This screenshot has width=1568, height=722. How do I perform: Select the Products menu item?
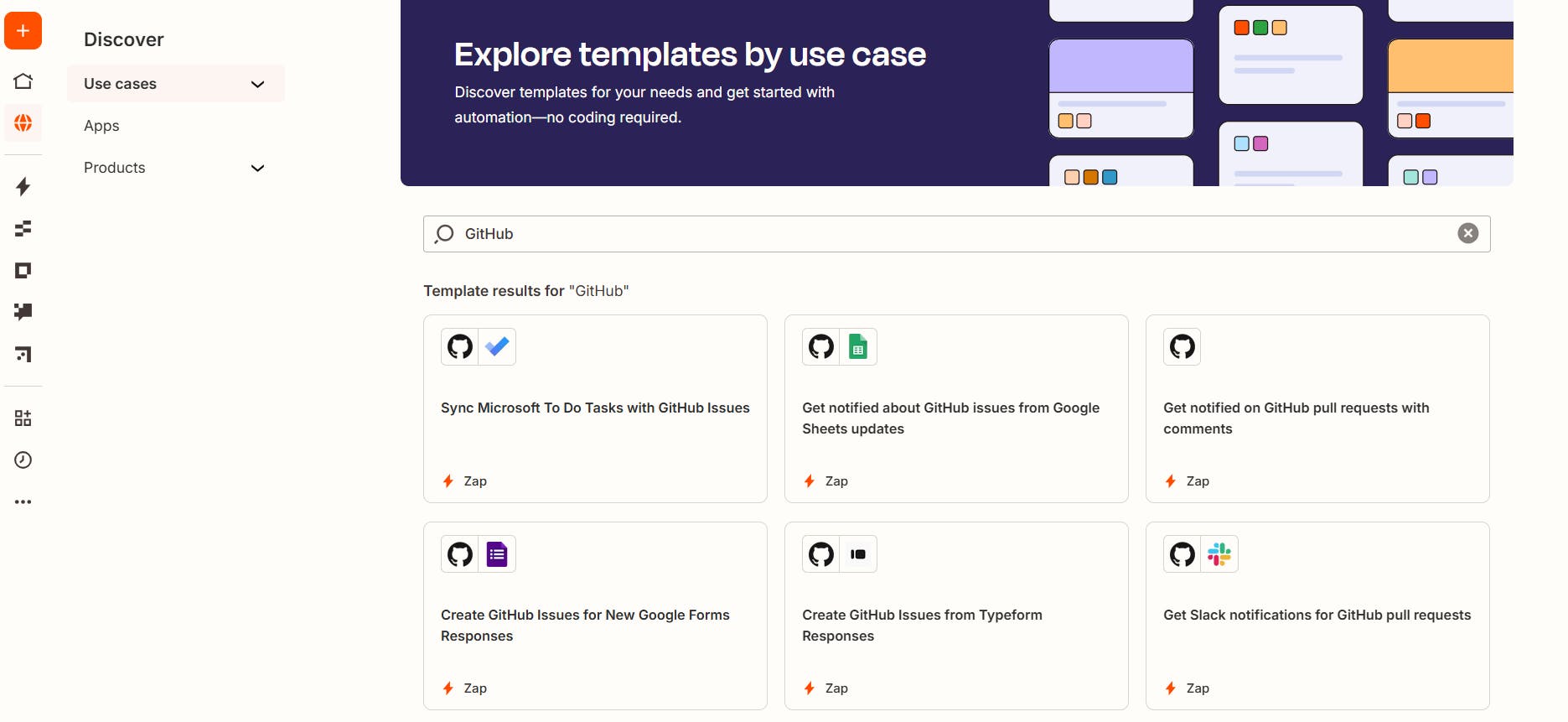[x=176, y=168]
